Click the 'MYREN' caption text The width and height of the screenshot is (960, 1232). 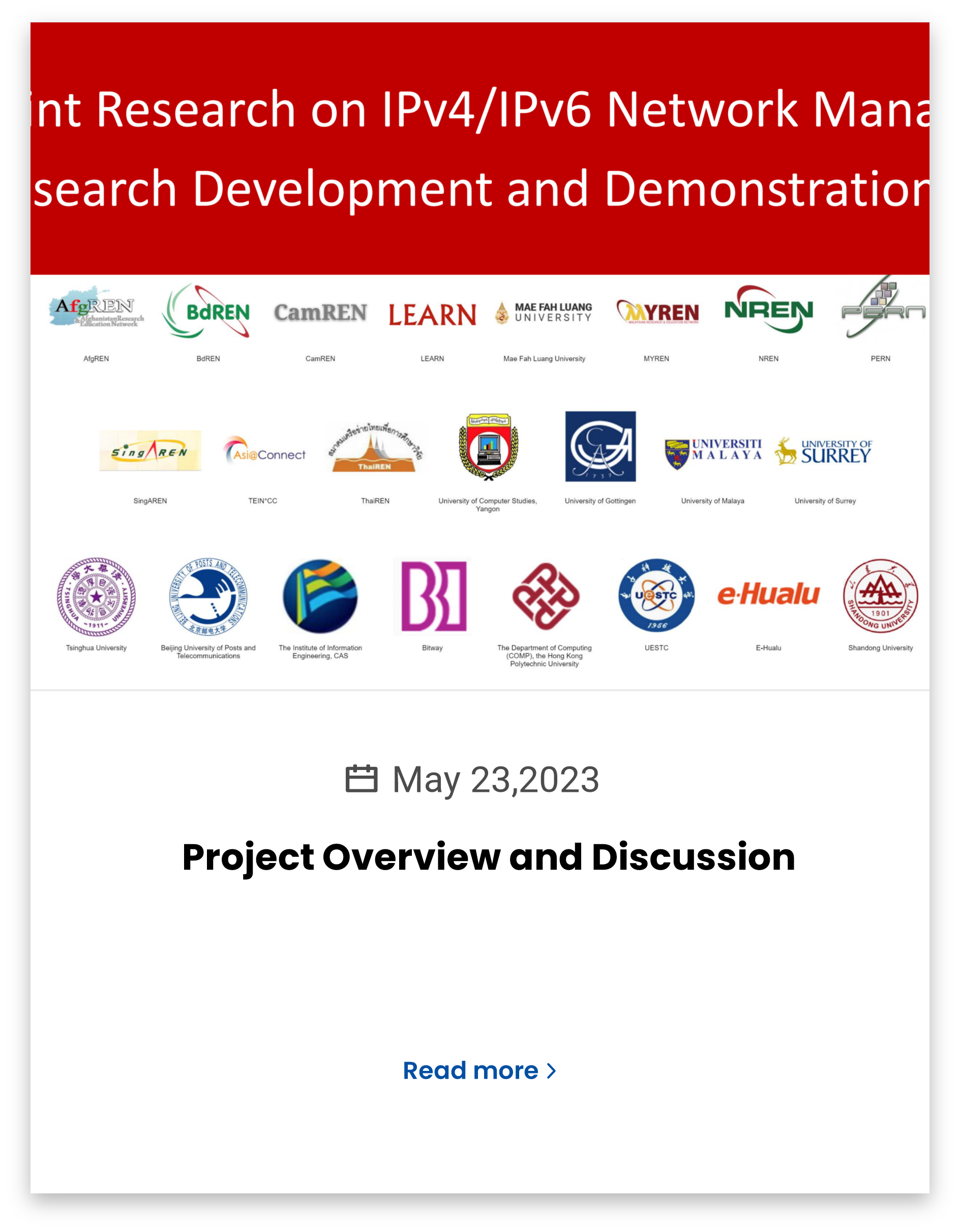(x=656, y=359)
